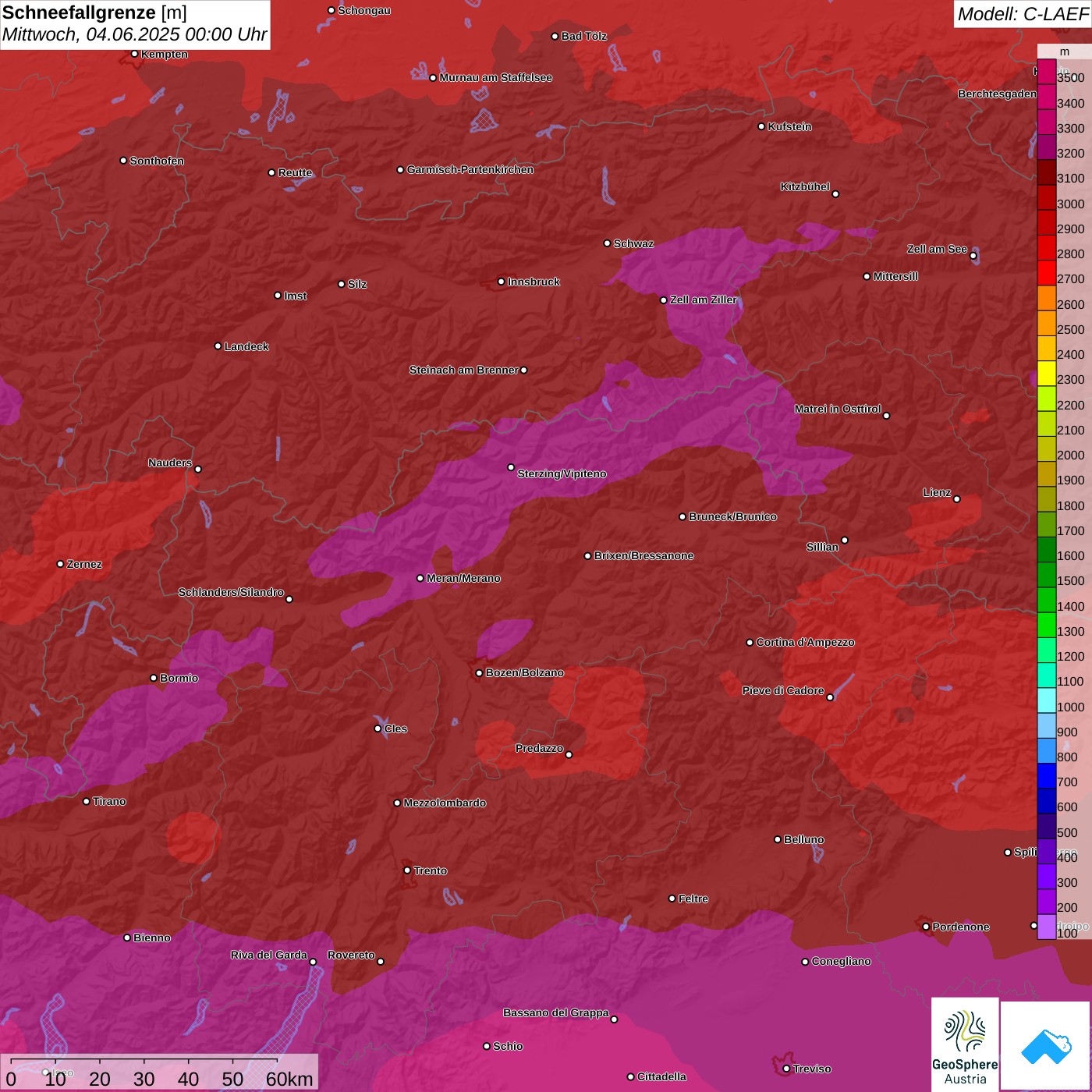Click the Treviso city label
This screenshot has height=1092, width=1092.
[x=812, y=1069]
